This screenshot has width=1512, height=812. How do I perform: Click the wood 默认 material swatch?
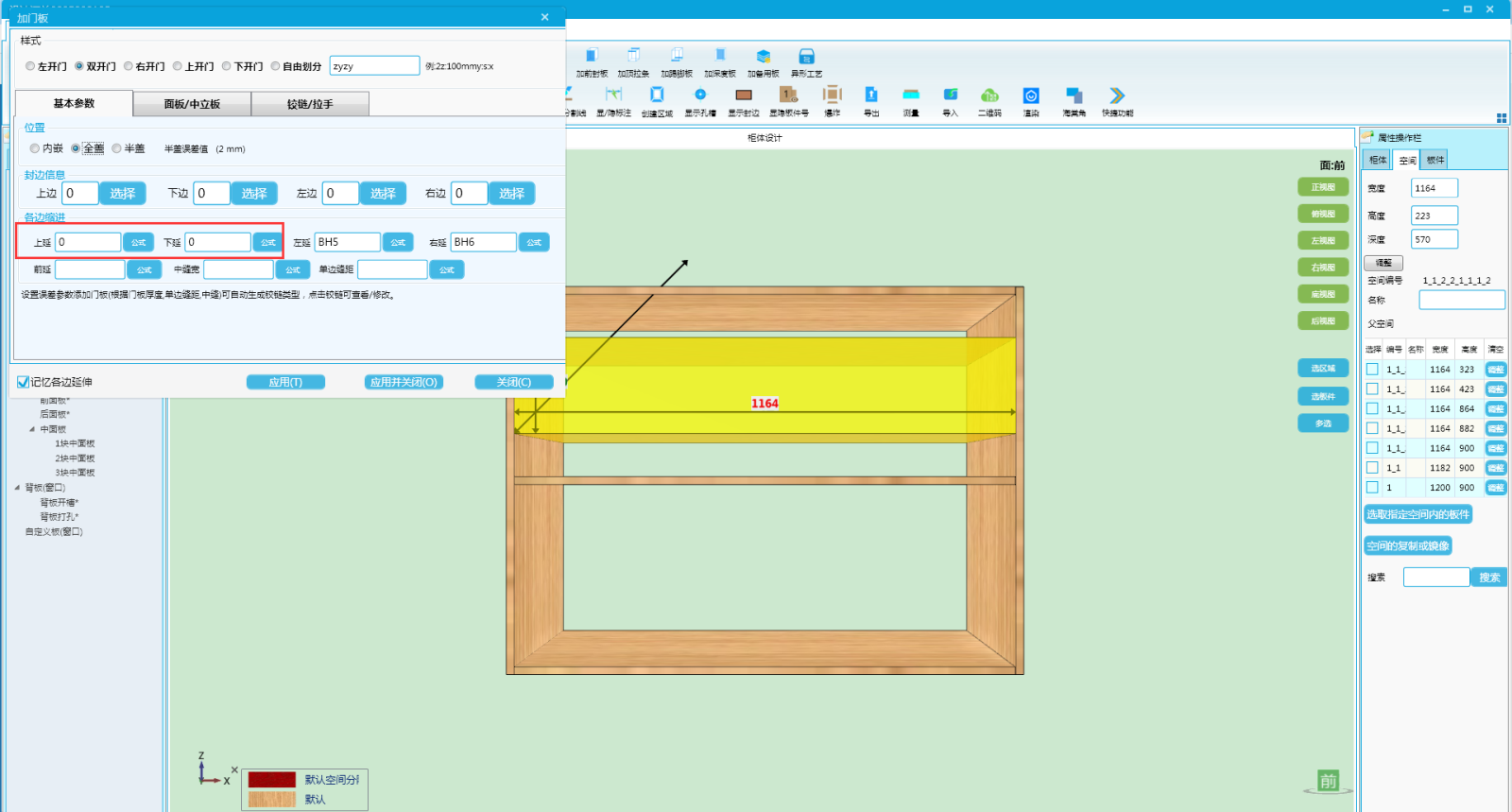(272, 800)
